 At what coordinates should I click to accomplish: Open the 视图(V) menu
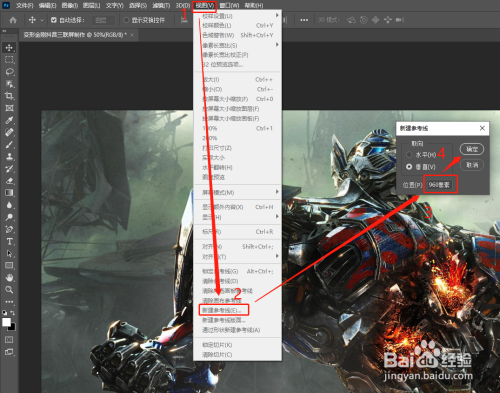click(204, 6)
